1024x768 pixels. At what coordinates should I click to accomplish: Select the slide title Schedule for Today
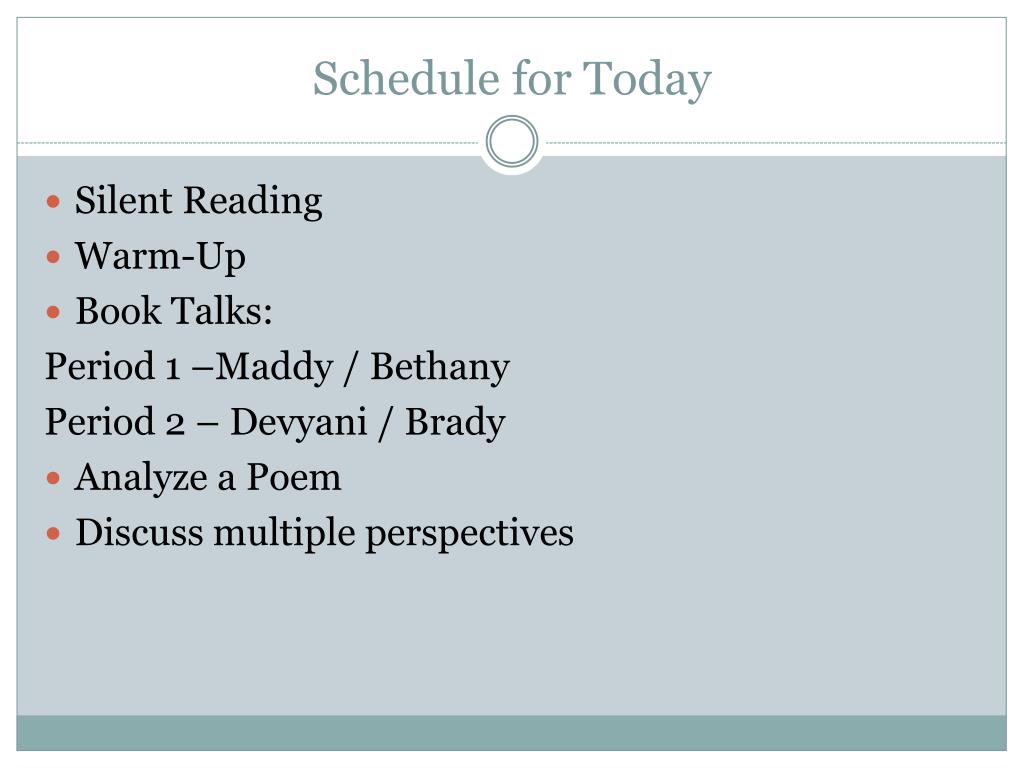click(x=512, y=80)
